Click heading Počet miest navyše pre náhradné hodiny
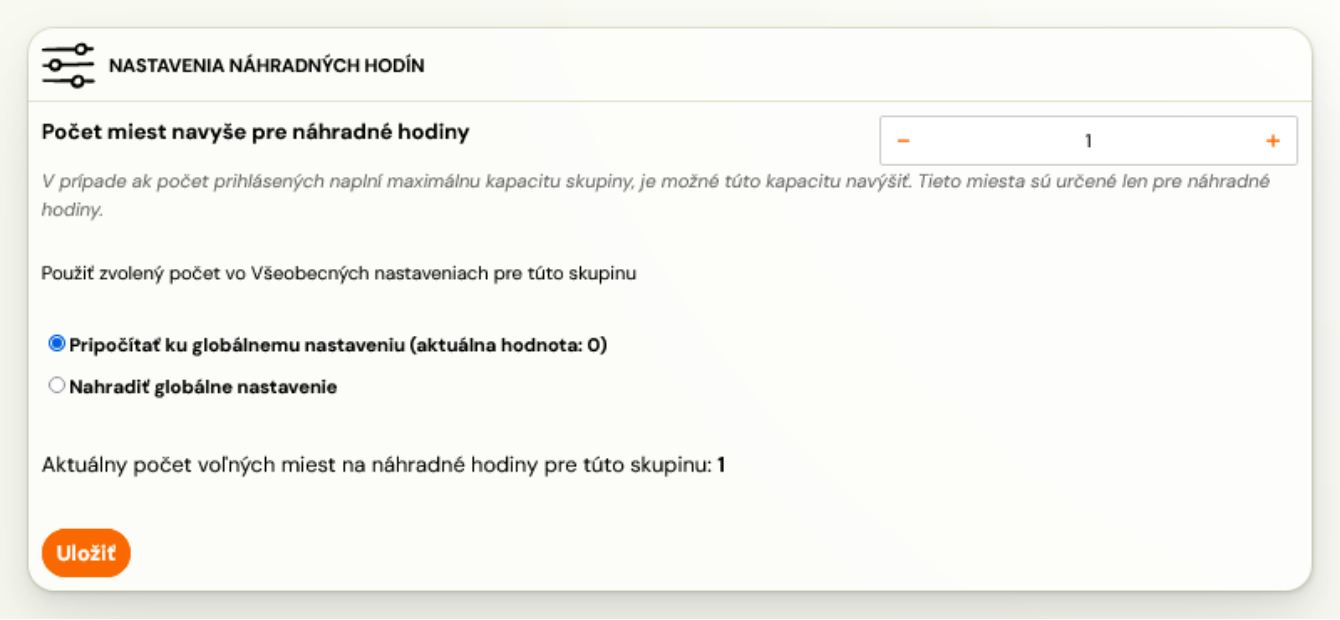Screen dimensions: 1340x620 click(x=256, y=132)
